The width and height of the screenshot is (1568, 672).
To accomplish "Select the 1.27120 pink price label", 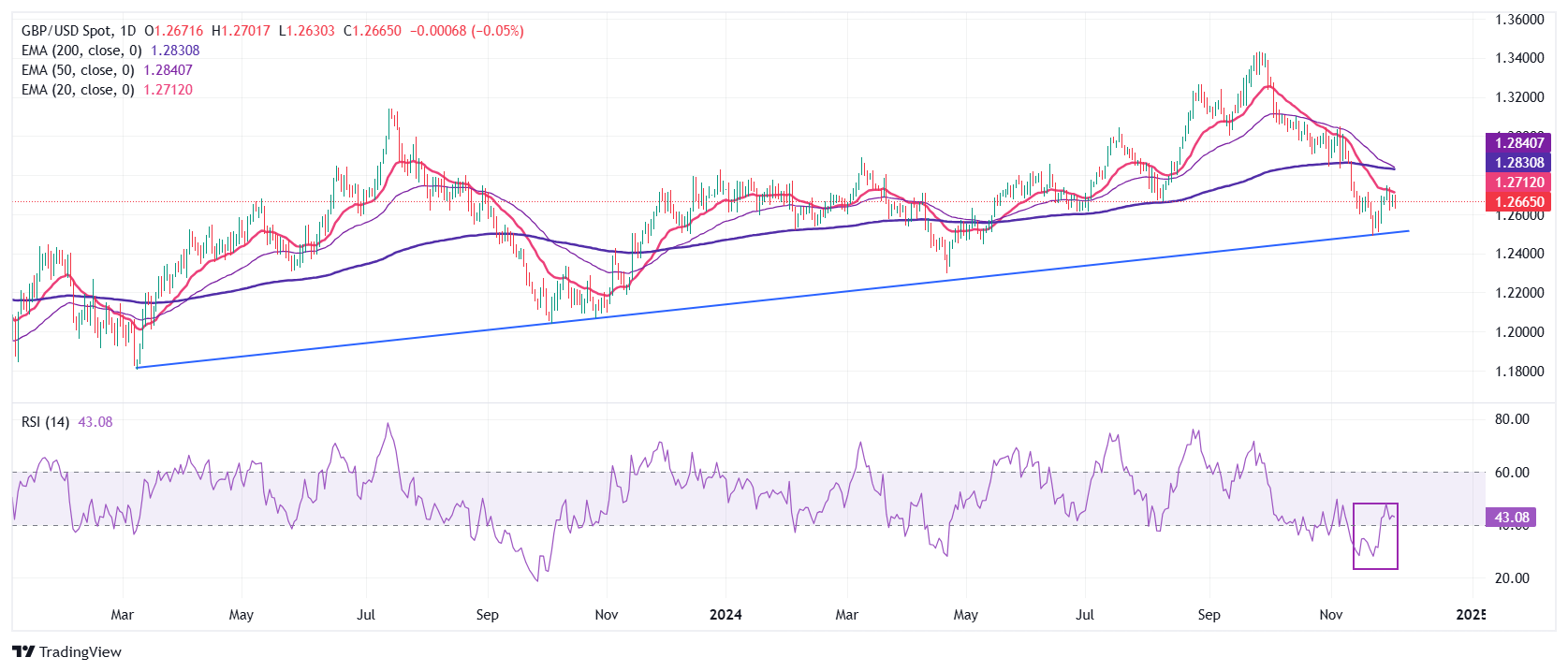I will [1518, 183].
